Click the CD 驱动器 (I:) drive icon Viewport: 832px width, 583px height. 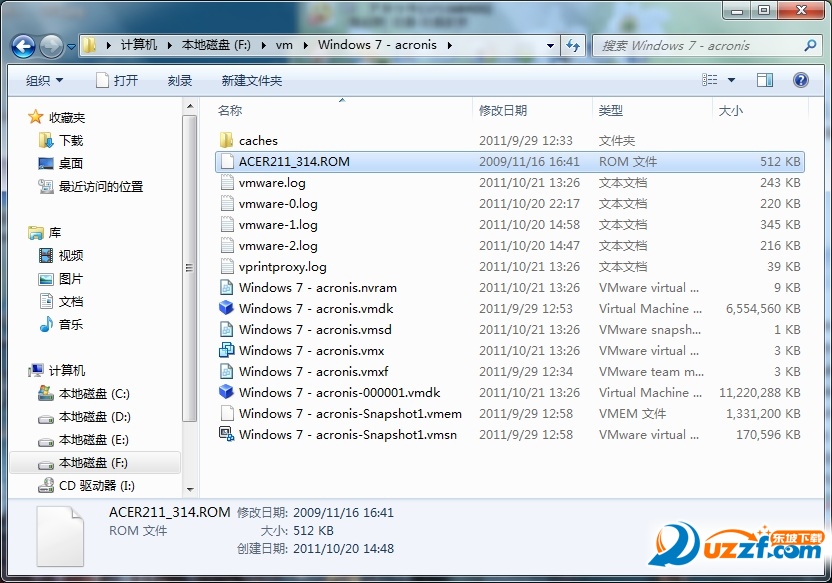point(46,486)
